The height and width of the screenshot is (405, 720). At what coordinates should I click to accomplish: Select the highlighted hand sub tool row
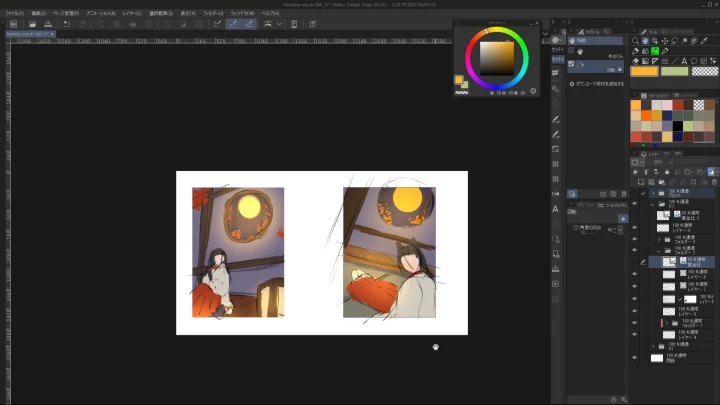595,40
